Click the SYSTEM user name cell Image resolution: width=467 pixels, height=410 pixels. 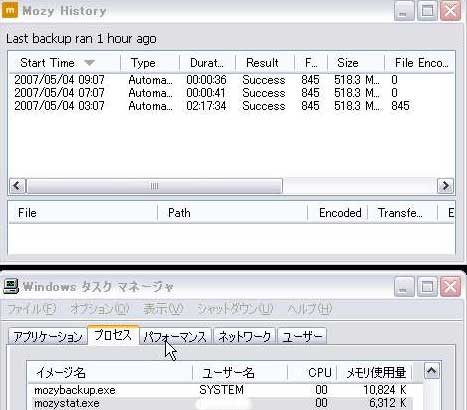[x=221, y=390]
